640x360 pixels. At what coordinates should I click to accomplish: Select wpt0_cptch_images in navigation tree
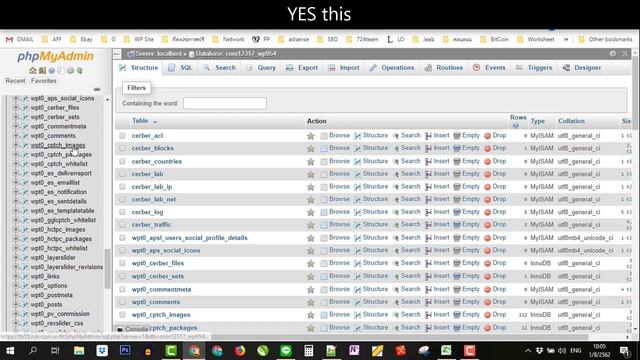[x=58, y=145]
